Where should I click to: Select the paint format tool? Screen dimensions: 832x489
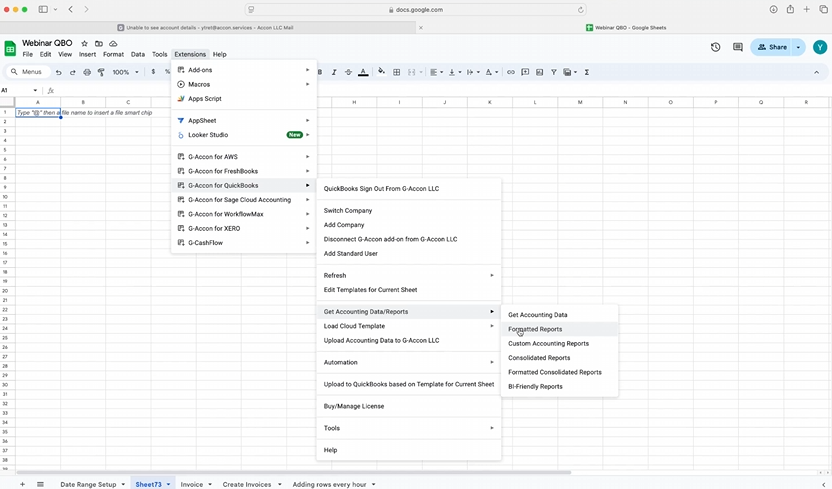click(101, 72)
